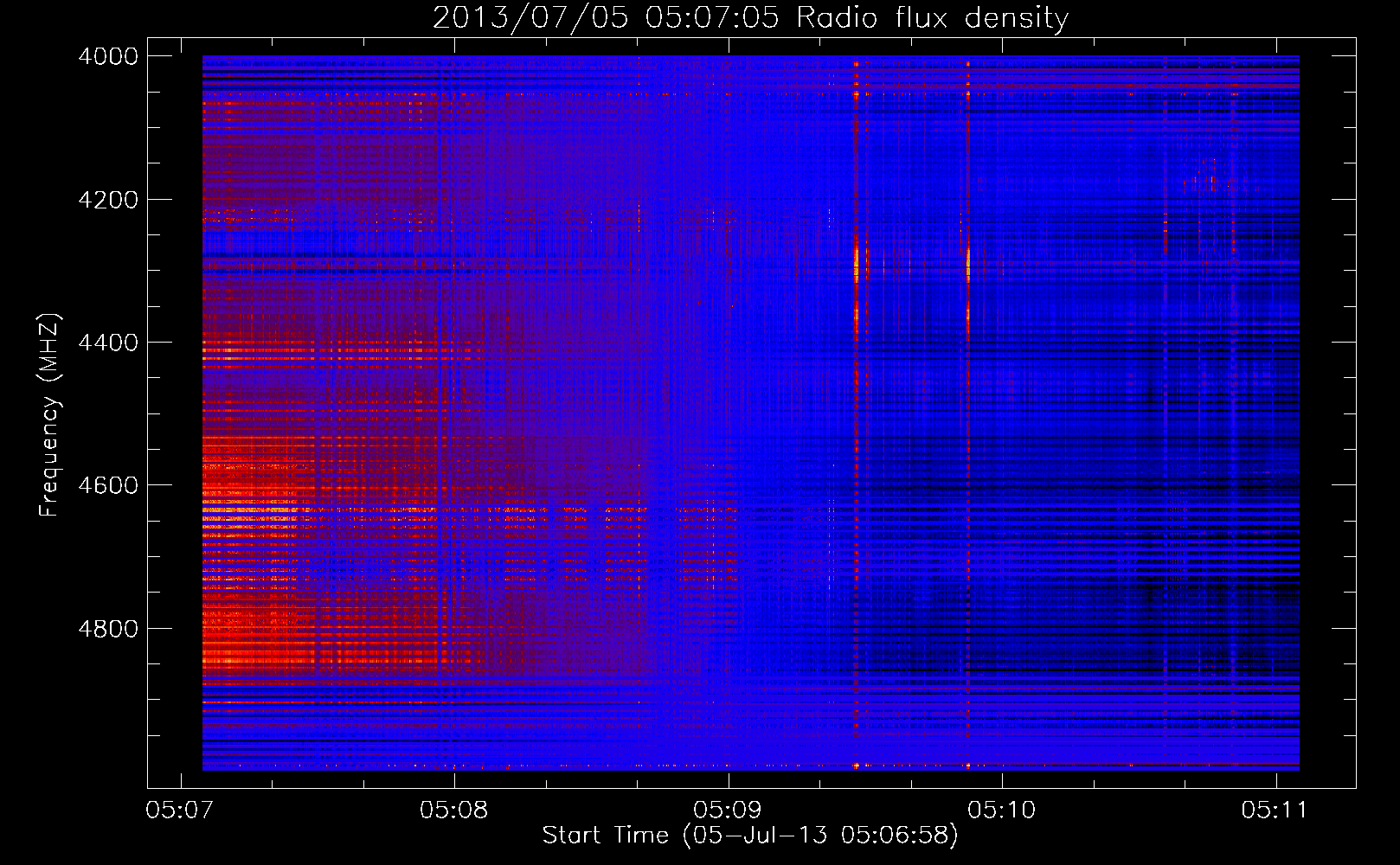Click the 4800 frequency tick label
This screenshot has height=865, width=1400.
tap(108, 629)
